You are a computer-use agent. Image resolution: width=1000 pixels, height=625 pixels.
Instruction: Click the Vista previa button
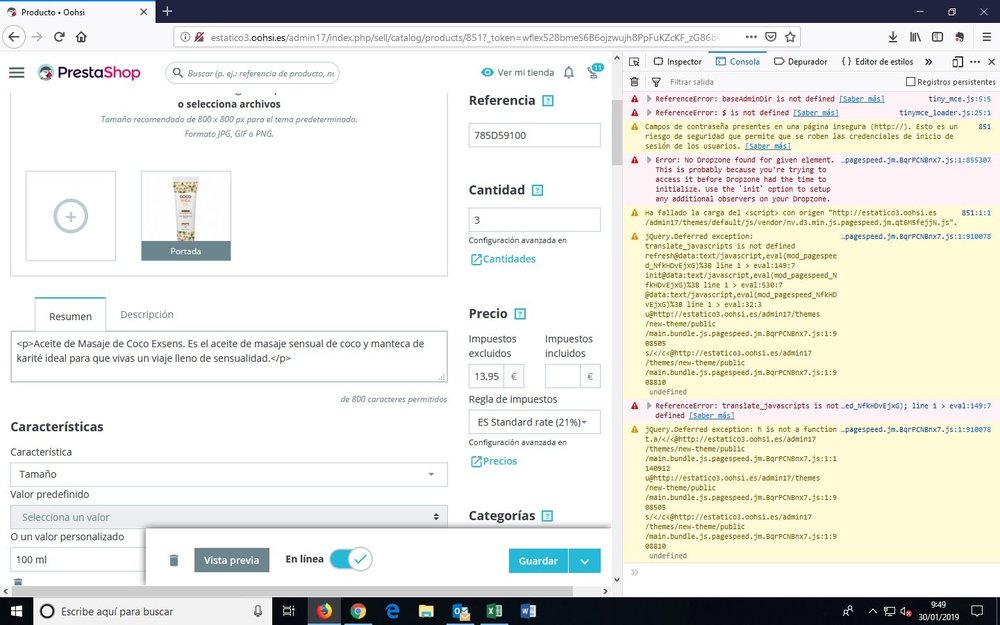point(231,560)
